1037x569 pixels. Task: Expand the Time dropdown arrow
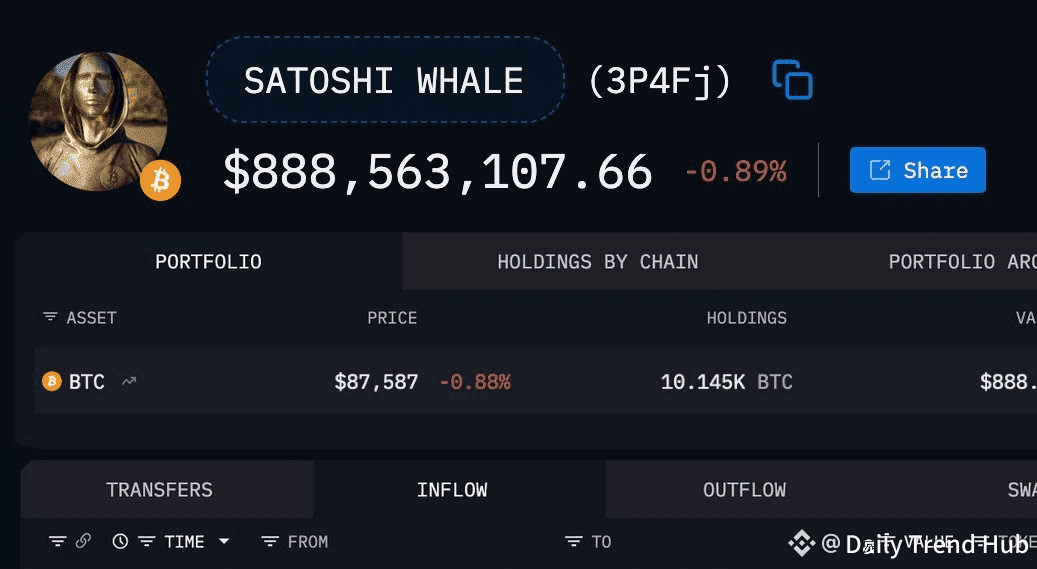tap(224, 541)
